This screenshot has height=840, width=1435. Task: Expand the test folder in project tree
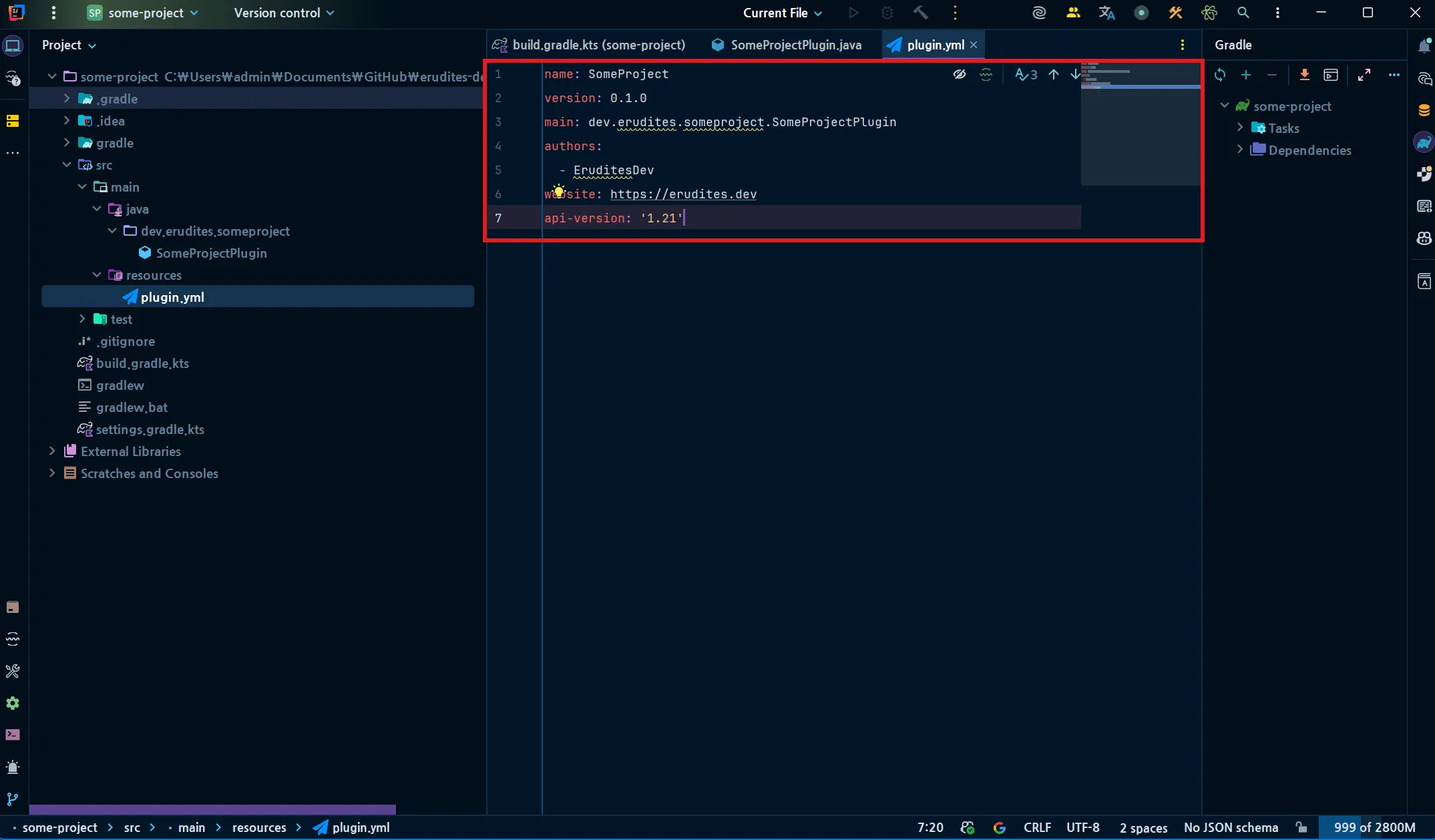[81, 319]
